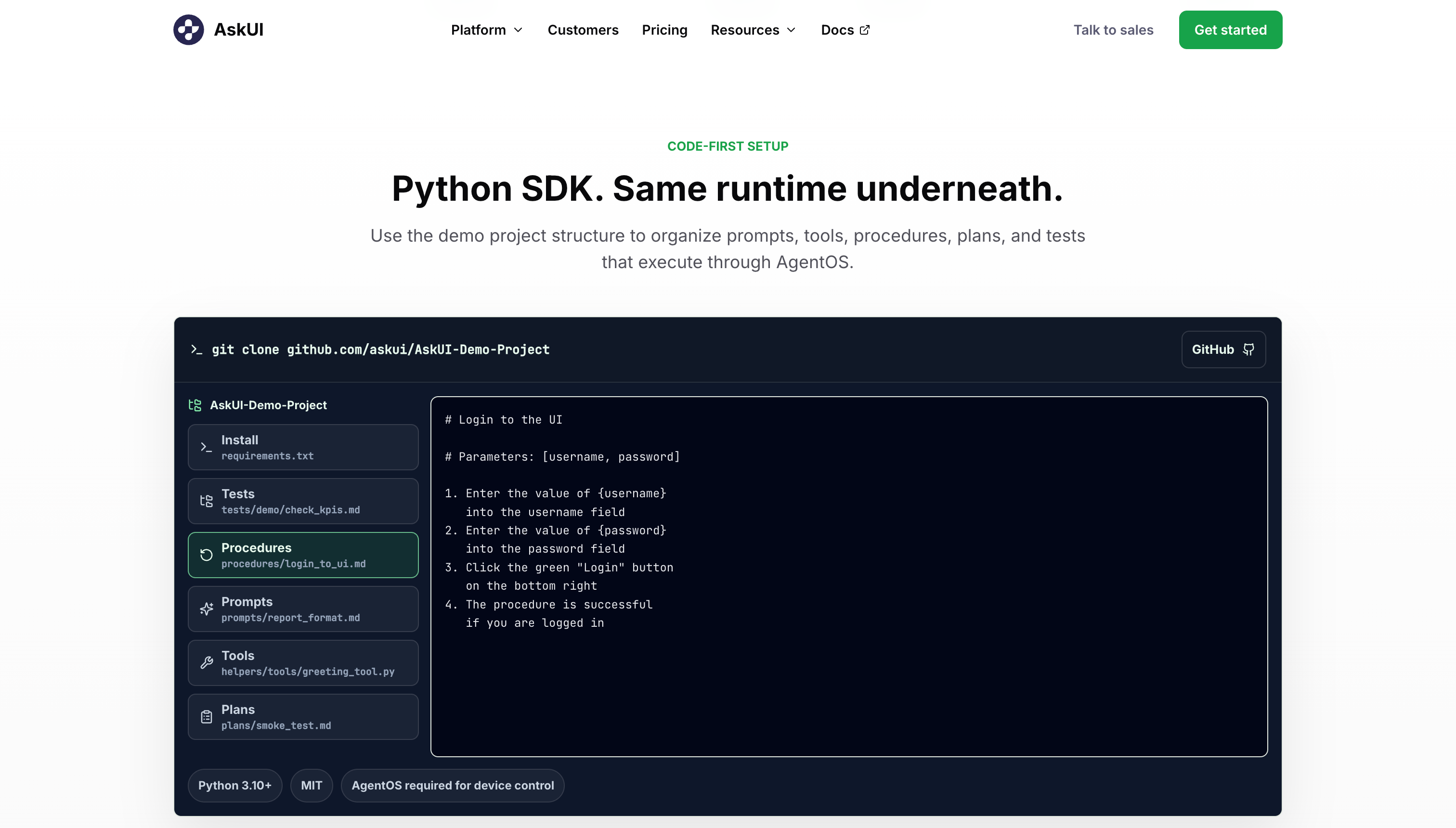Click the Python 3.10+ badge
The image size is (1456, 828).
[235, 785]
